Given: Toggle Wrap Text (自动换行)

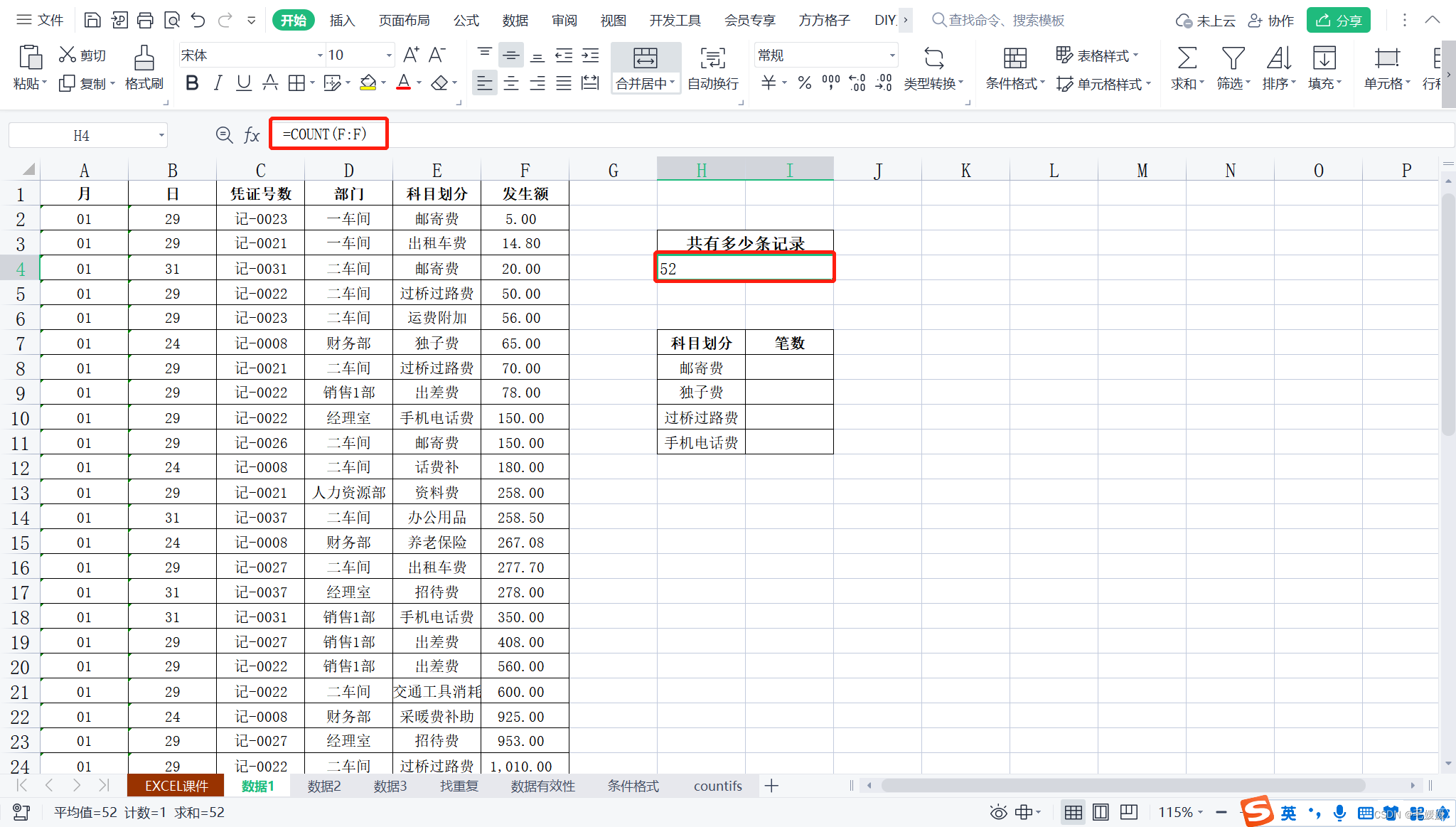Looking at the screenshot, I should (x=713, y=68).
